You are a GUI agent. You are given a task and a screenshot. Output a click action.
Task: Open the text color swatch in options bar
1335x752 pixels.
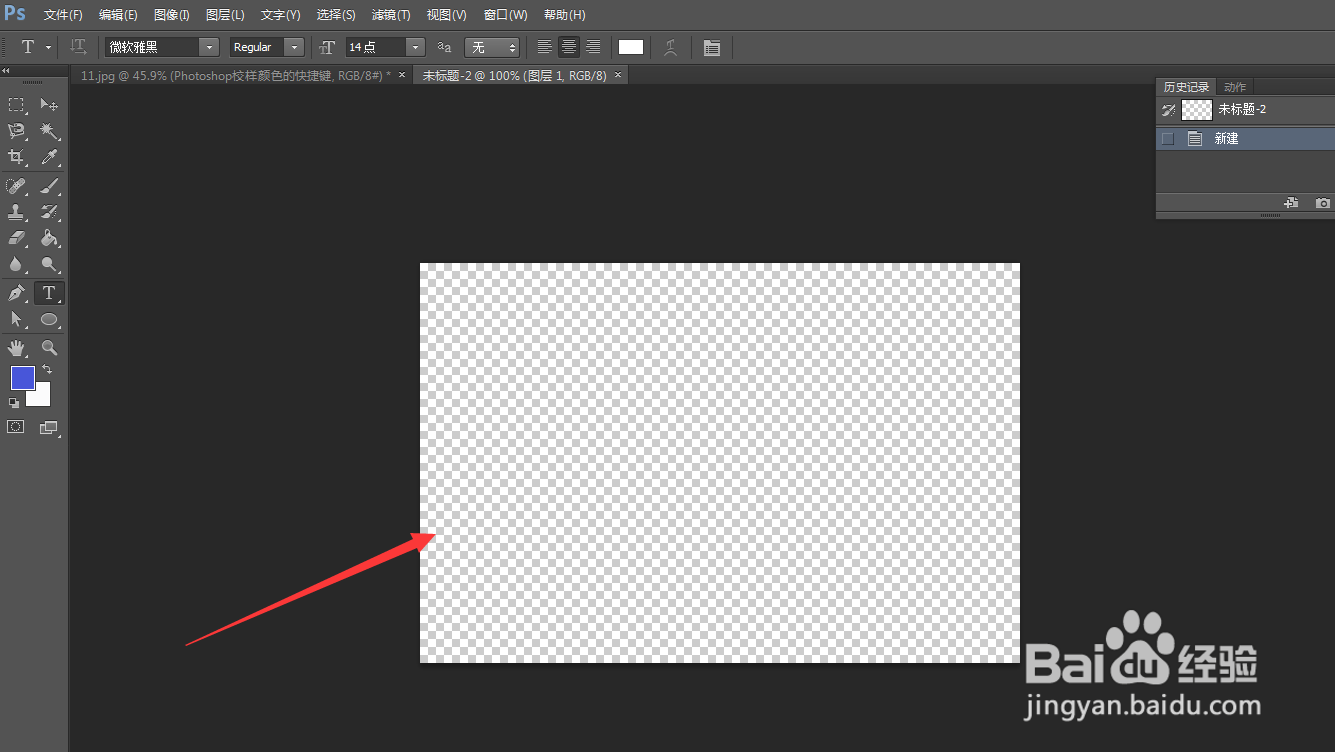point(631,47)
